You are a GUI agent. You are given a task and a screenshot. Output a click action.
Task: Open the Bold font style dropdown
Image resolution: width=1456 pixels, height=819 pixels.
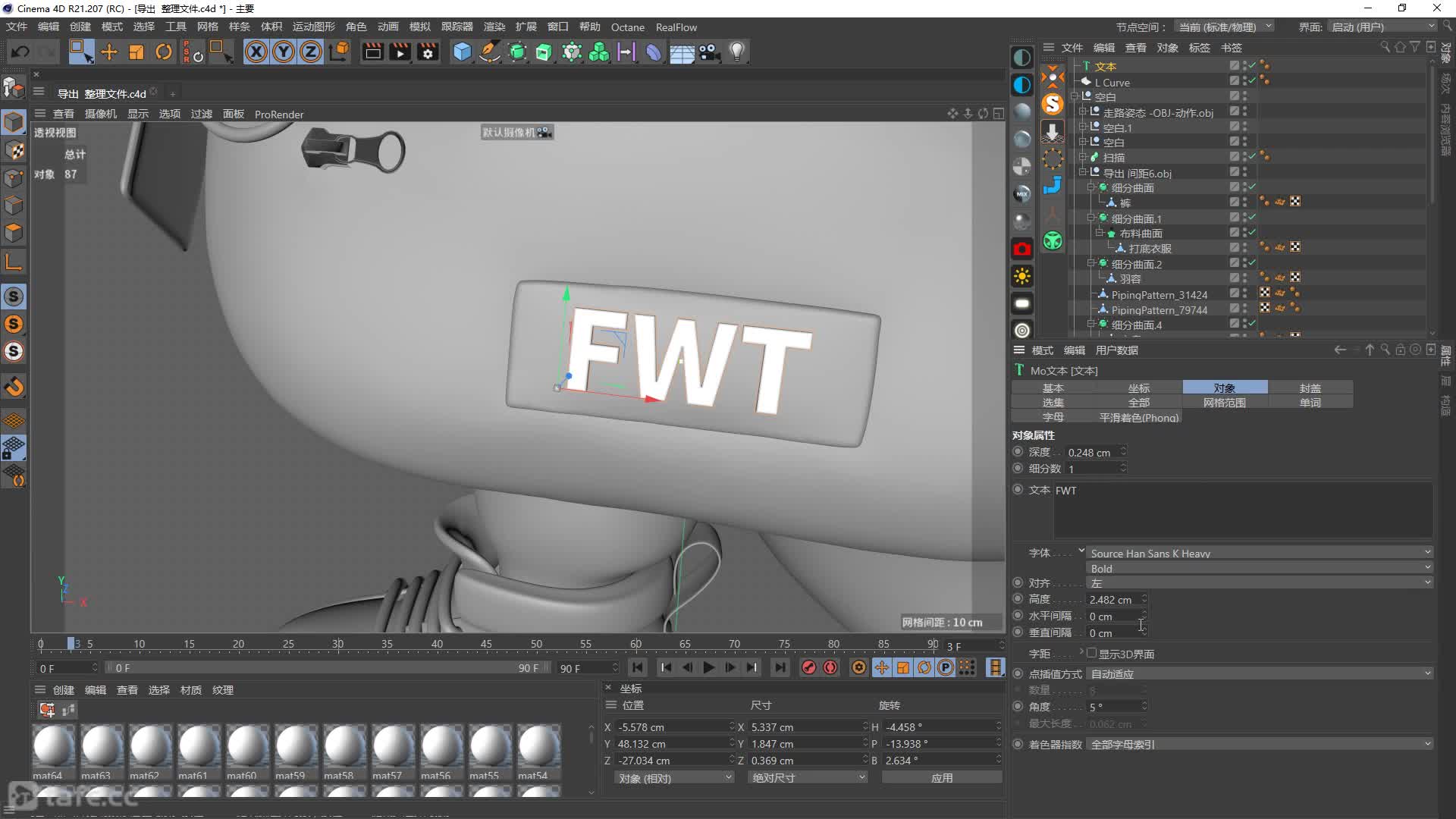[1259, 568]
